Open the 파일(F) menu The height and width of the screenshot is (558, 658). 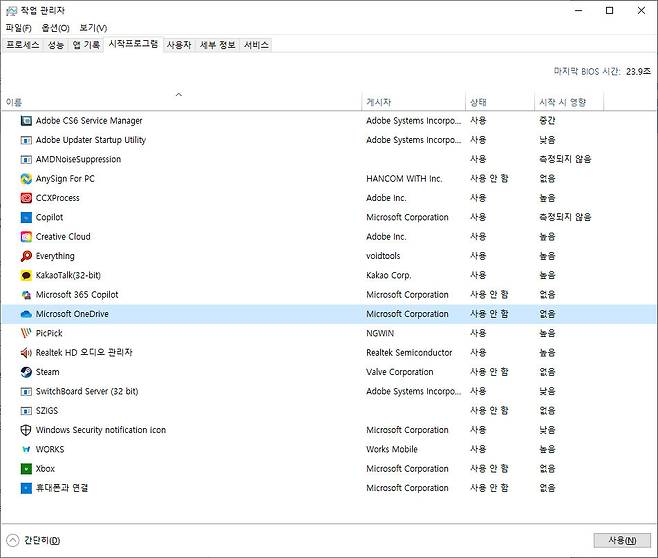[18, 28]
